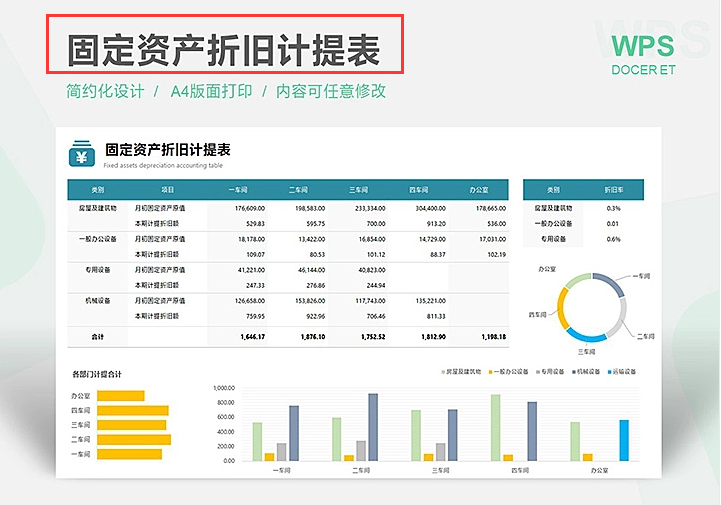Click the subtitle text 内容可任意修改
721x505 pixels.
(x=331, y=91)
